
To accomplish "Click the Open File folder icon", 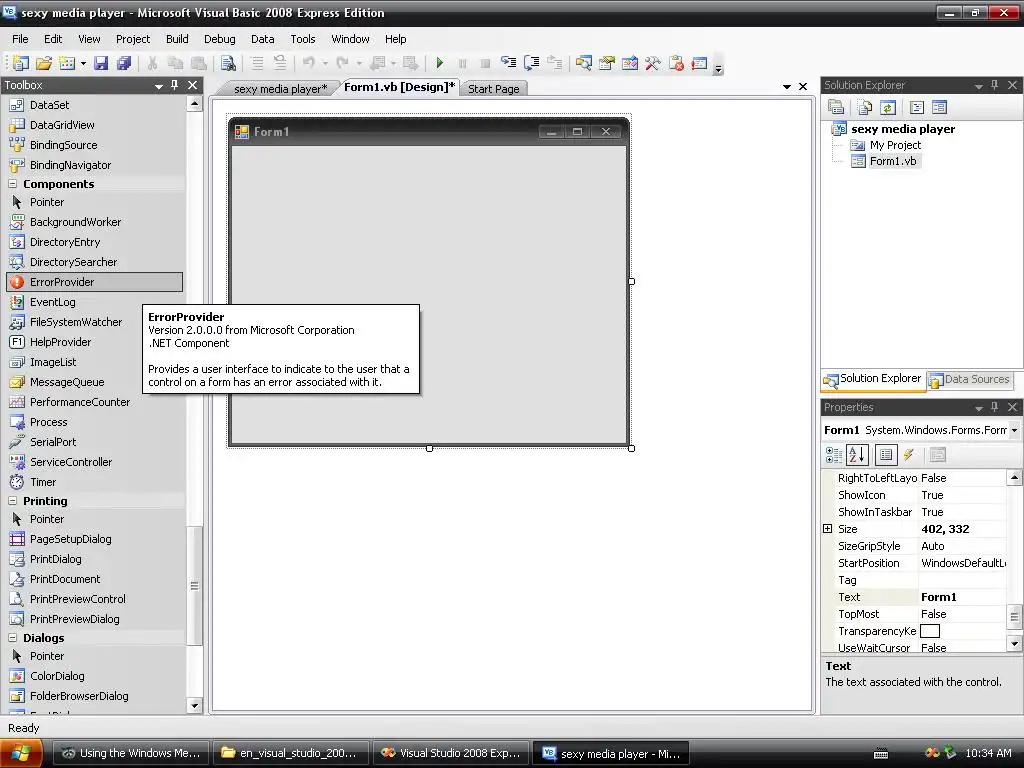I will point(44,63).
